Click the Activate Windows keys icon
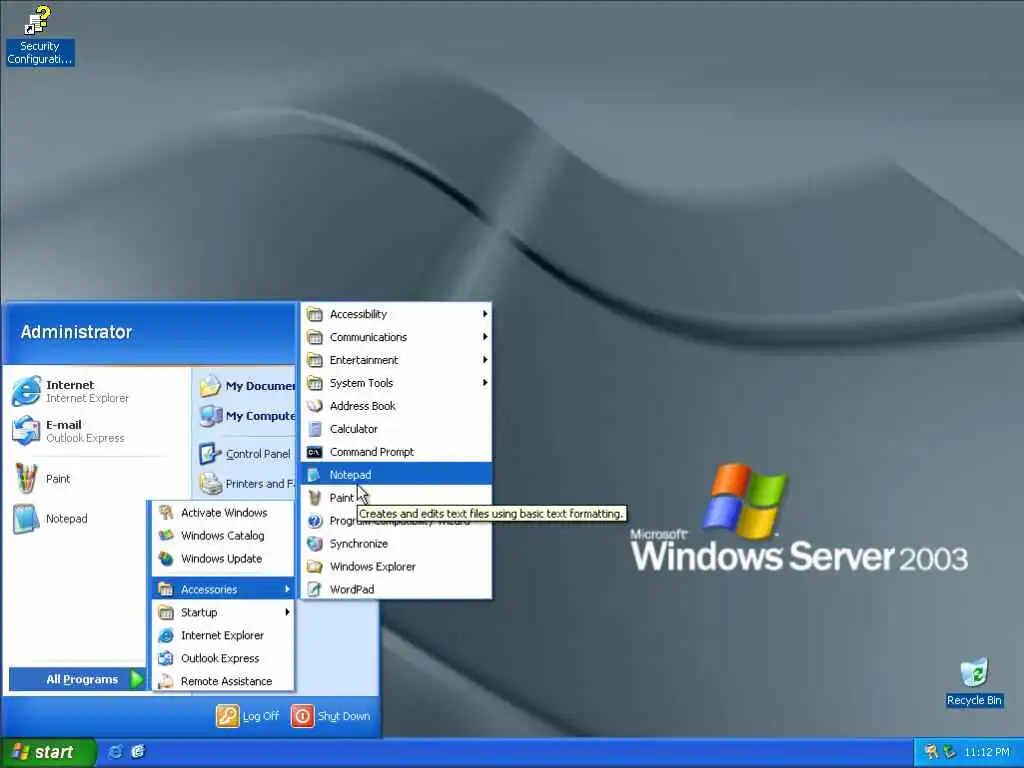This screenshot has width=1024, height=768. pos(167,513)
